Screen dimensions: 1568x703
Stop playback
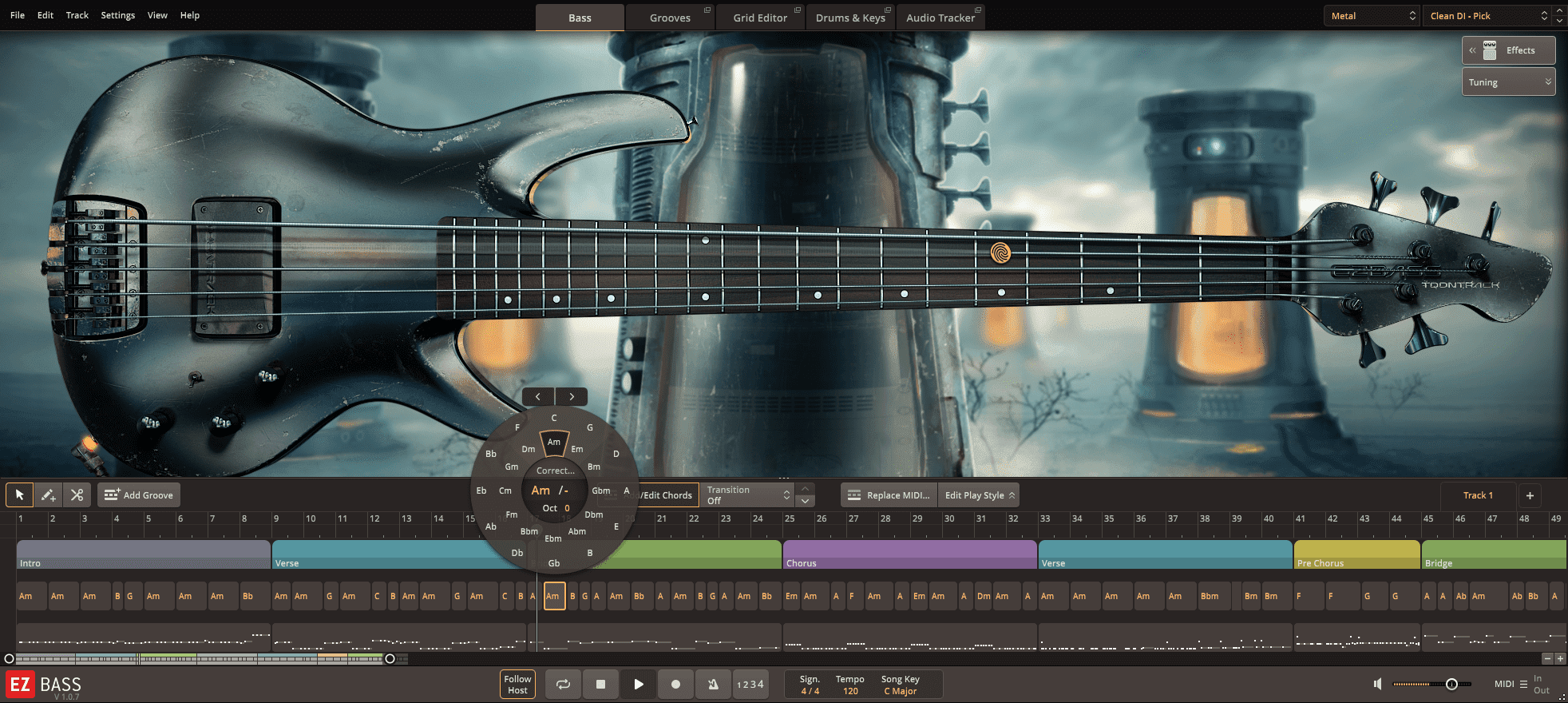(600, 685)
